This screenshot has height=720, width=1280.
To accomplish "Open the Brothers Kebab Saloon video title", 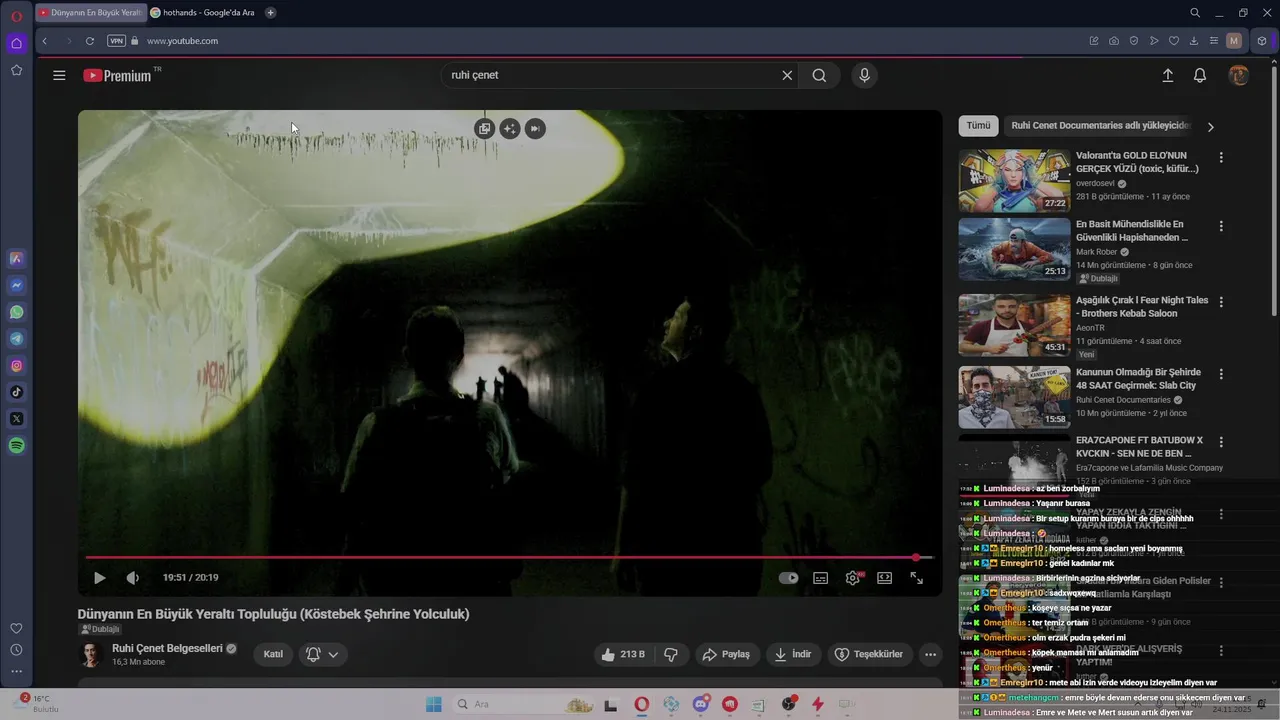I will pyautogui.click(x=1142, y=307).
